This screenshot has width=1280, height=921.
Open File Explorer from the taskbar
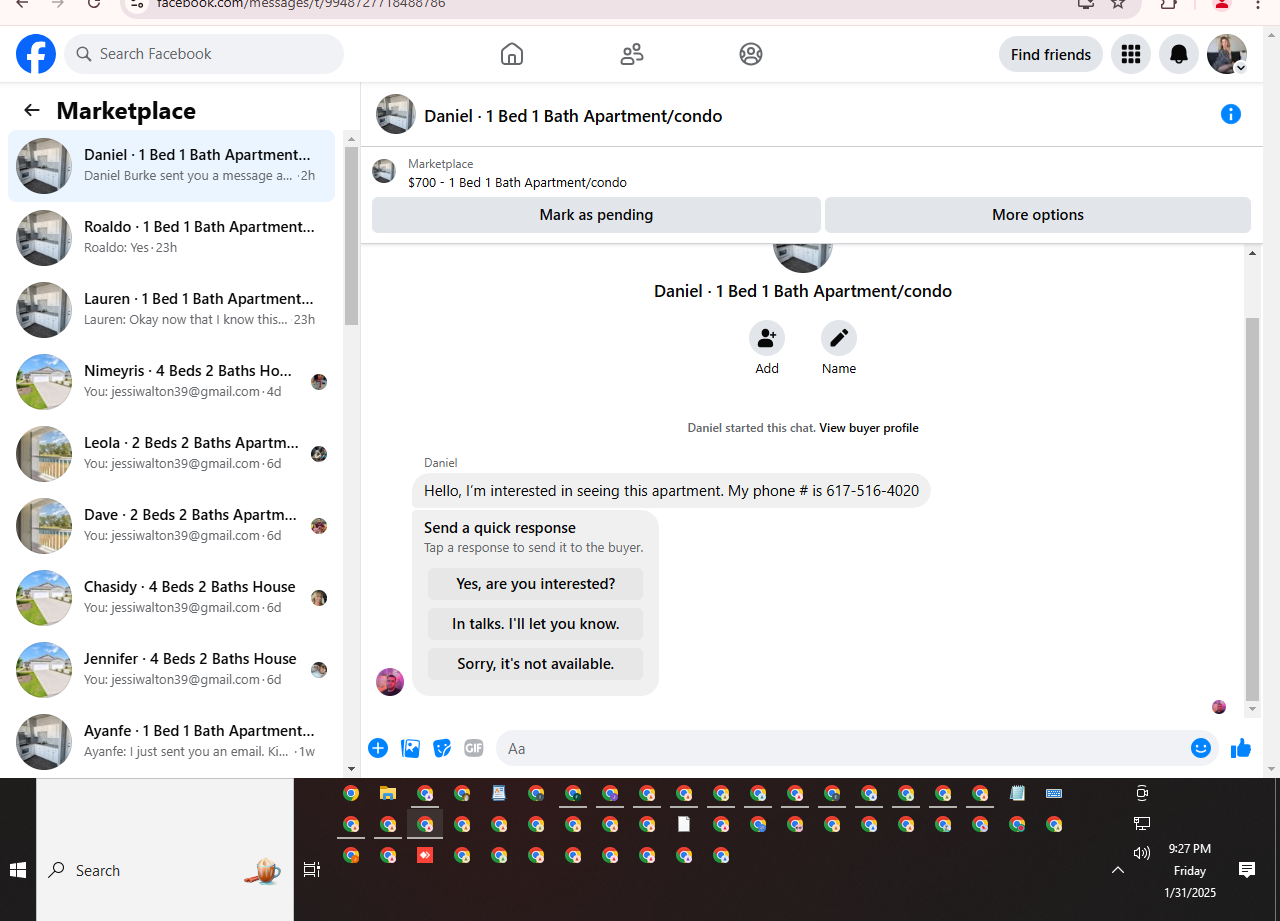388,793
